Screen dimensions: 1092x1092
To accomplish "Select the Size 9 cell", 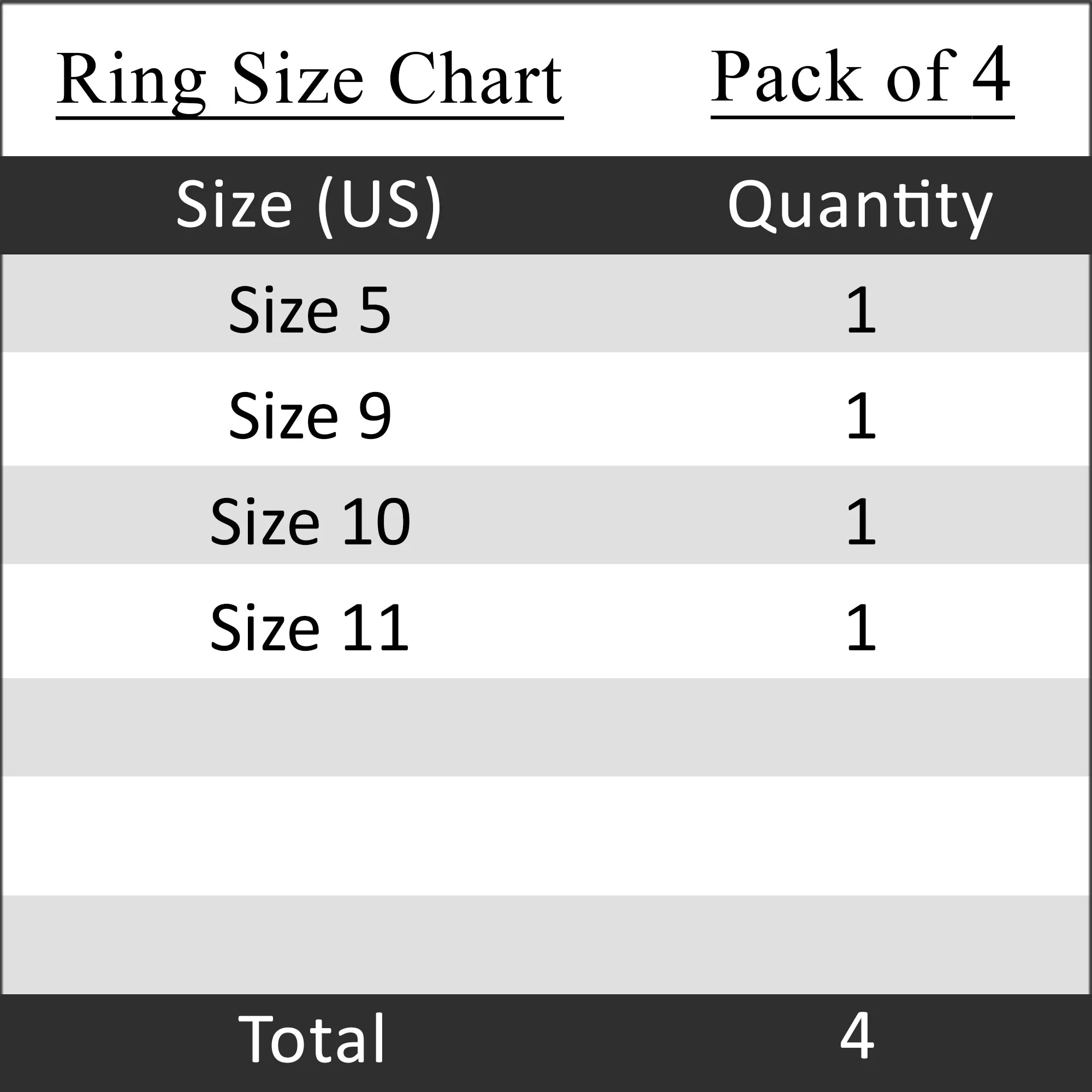I will coord(310,416).
